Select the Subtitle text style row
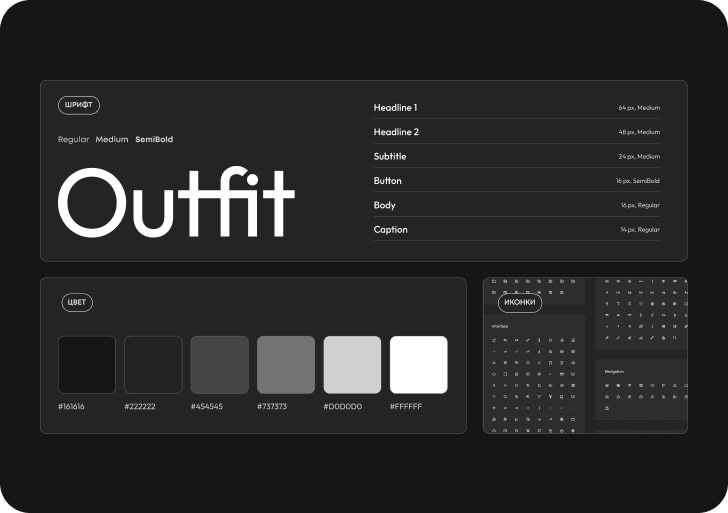The height and width of the screenshot is (513, 728). coord(517,156)
